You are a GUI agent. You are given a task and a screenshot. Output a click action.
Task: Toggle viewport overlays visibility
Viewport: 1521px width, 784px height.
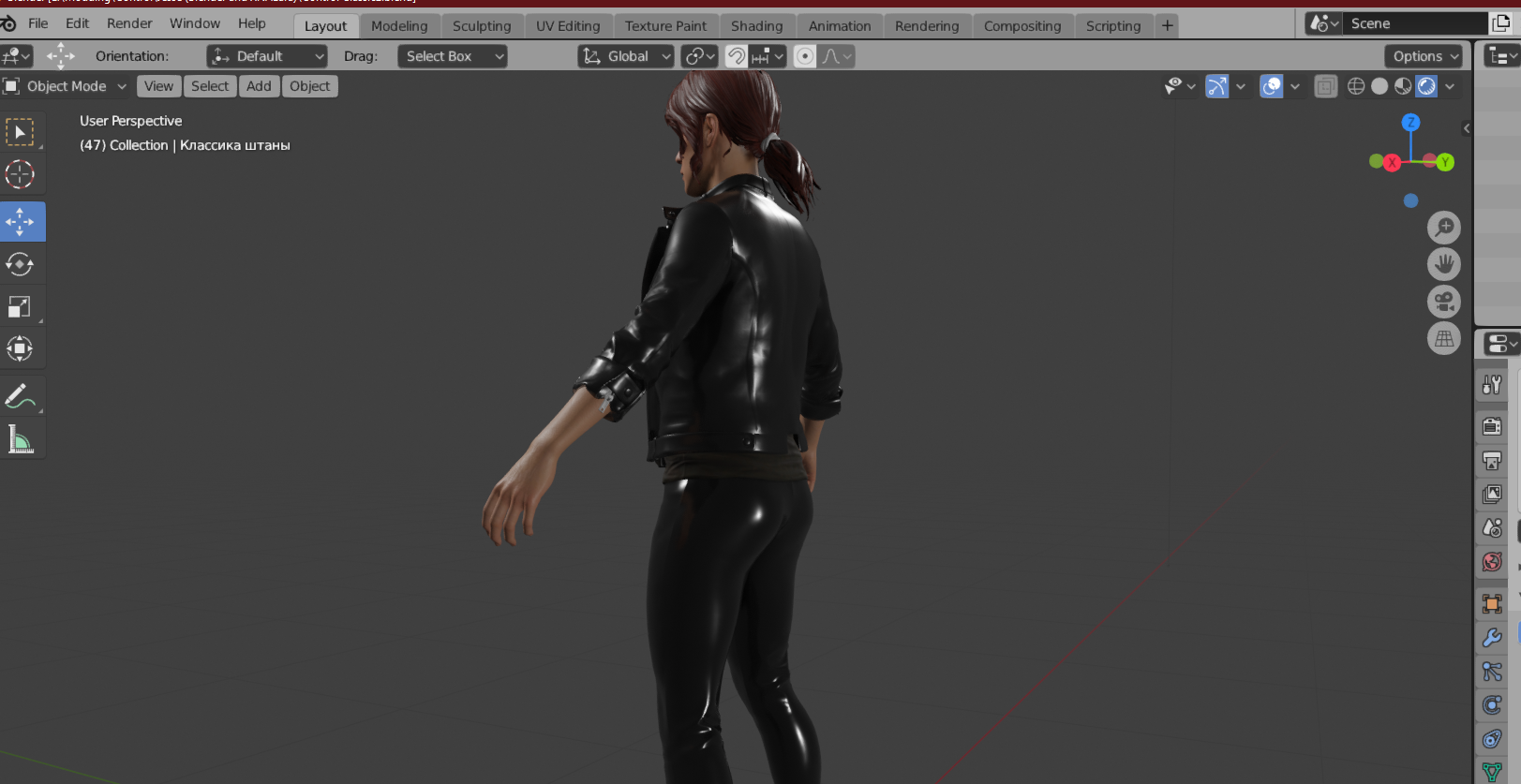coord(1272,86)
